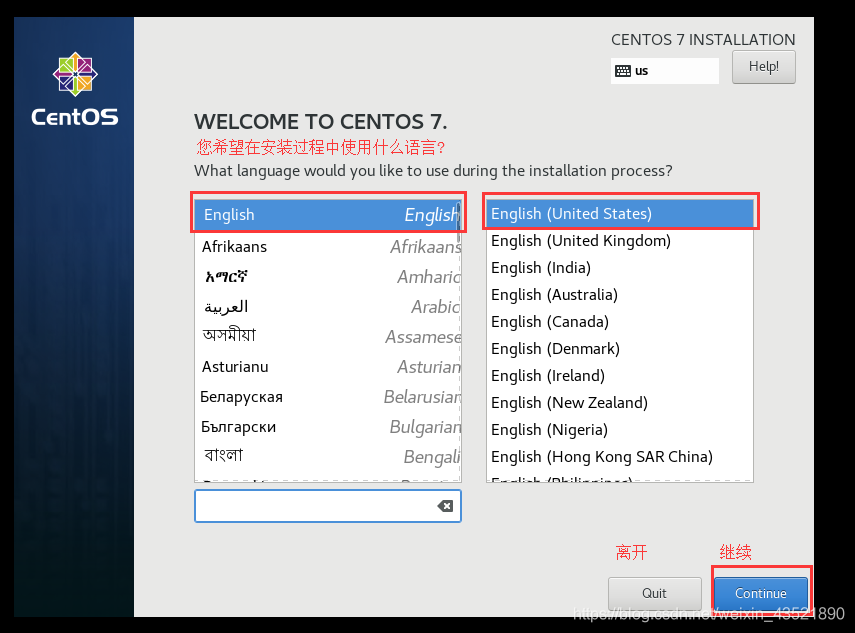
Task: Pick English (Canada) locale
Action: click(x=620, y=322)
